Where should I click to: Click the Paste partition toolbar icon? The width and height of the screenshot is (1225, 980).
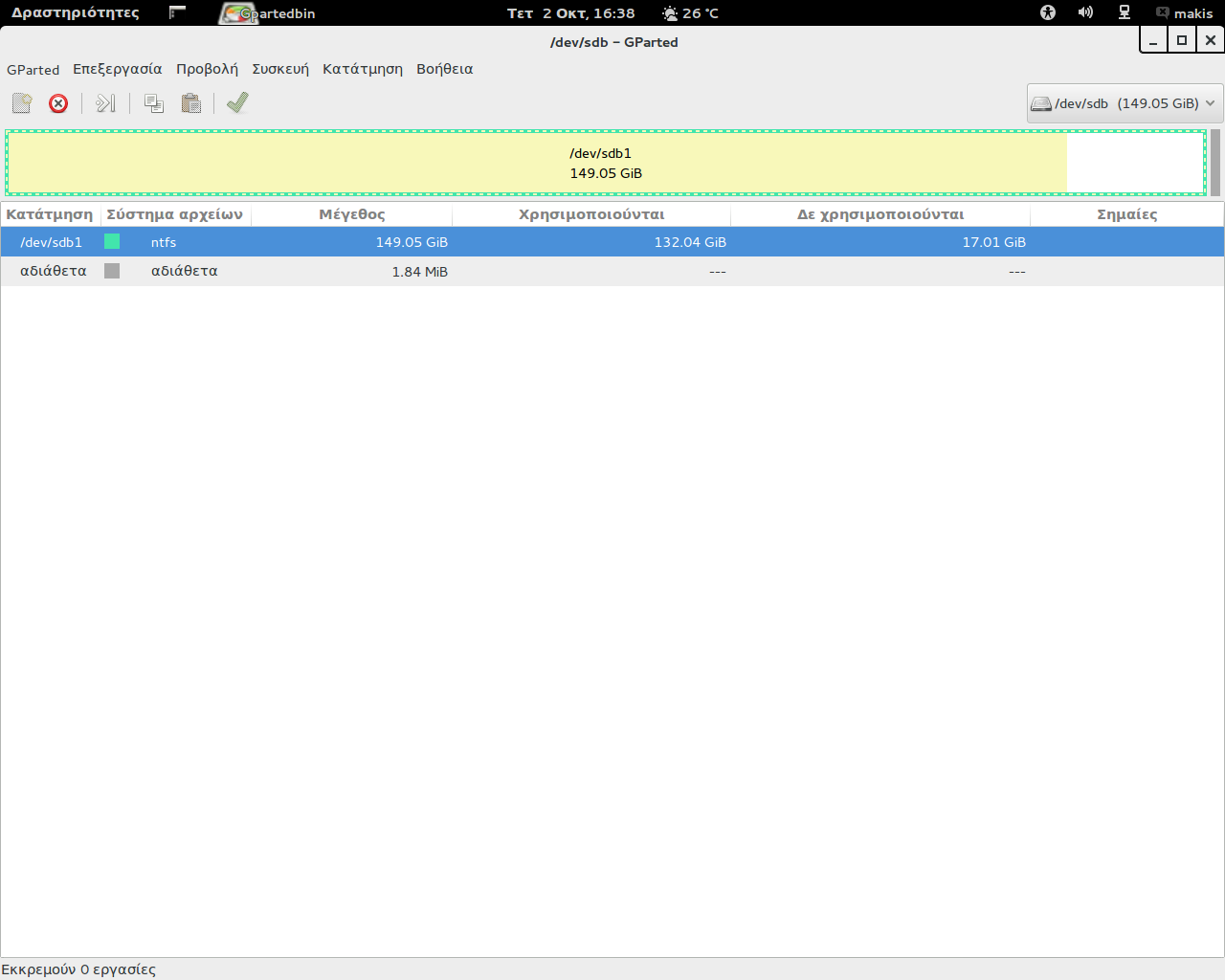coord(191,103)
